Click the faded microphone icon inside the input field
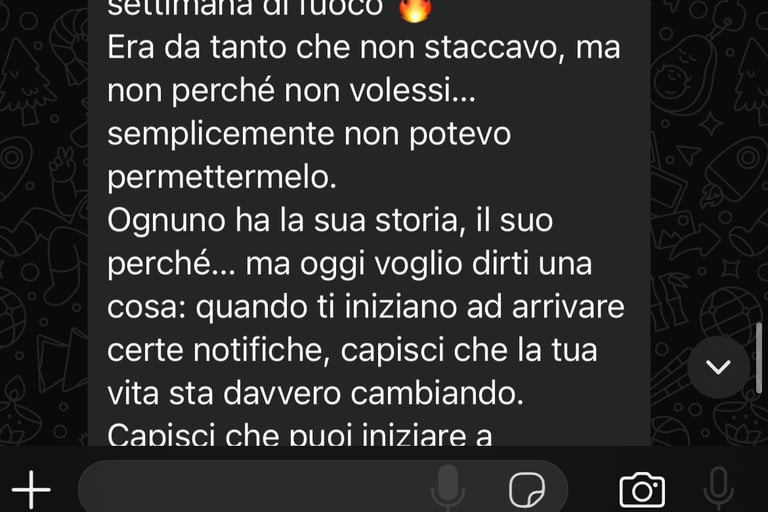 coord(447,487)
